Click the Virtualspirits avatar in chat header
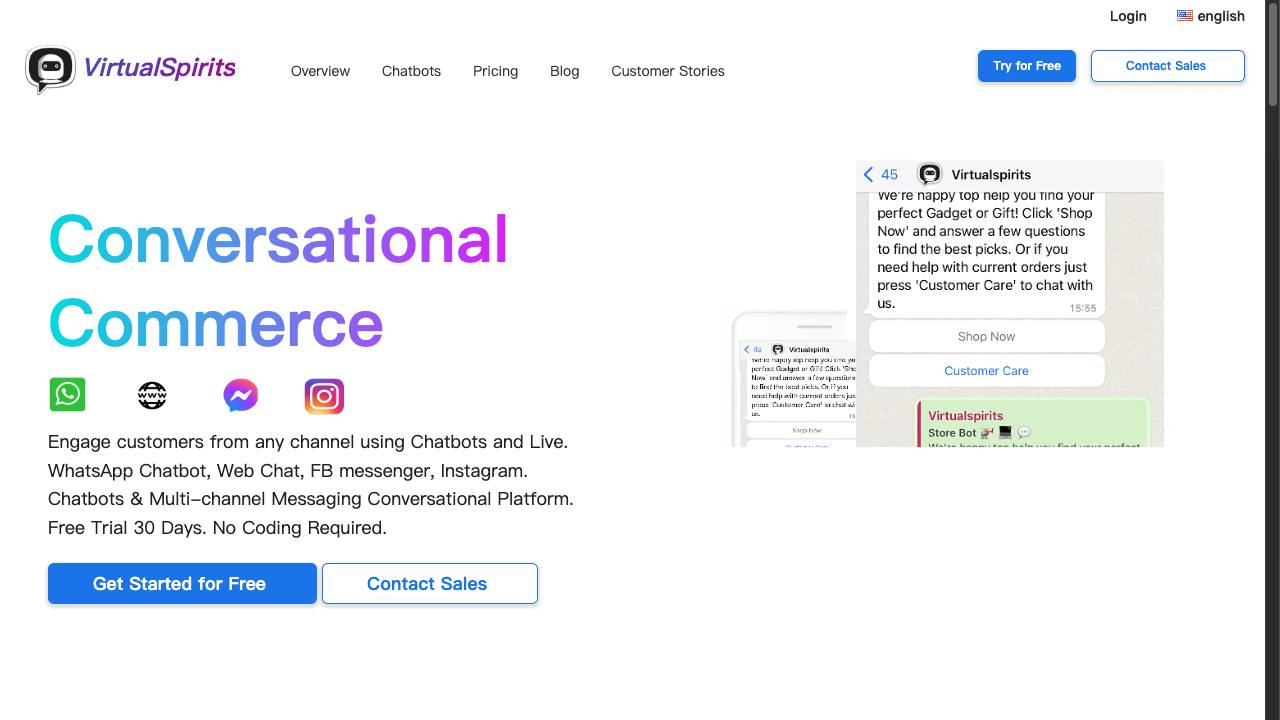The height and width of the screenshot is (720, 1280). 930,174
